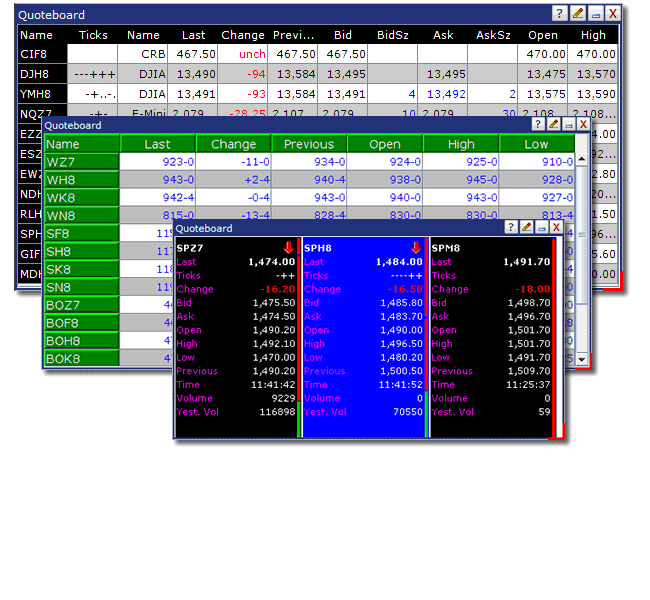The width and height of the screenshot is (650, 600).
Task: Click the AskSz column header
Action: coord(493,35)
